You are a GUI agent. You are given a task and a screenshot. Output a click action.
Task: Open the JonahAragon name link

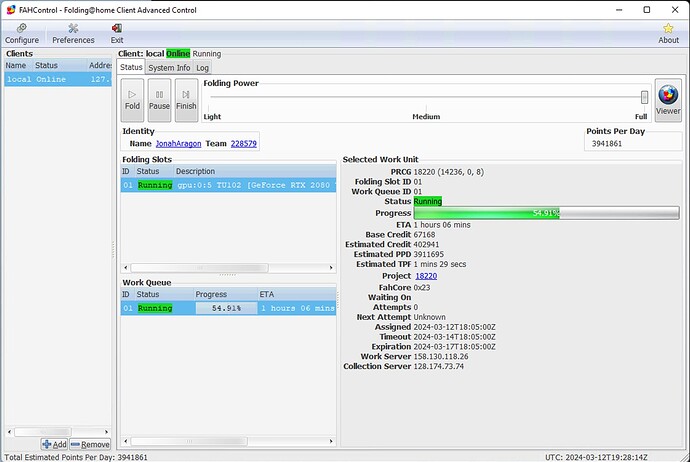[x=178, y=143]
